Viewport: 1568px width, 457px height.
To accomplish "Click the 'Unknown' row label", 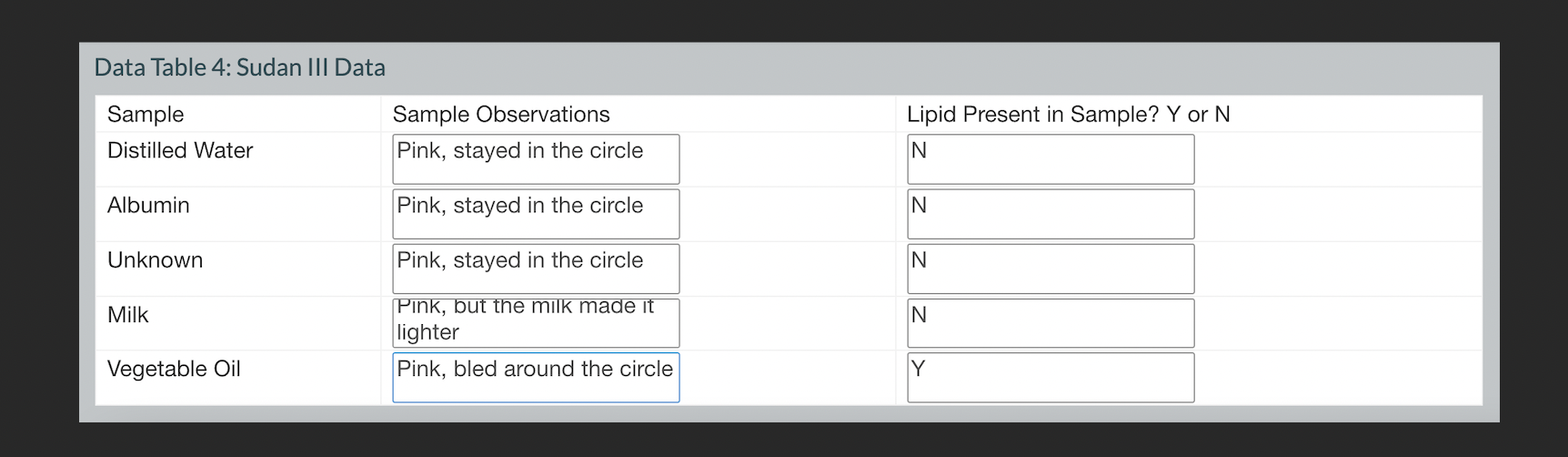I will [x=156, y=259].
